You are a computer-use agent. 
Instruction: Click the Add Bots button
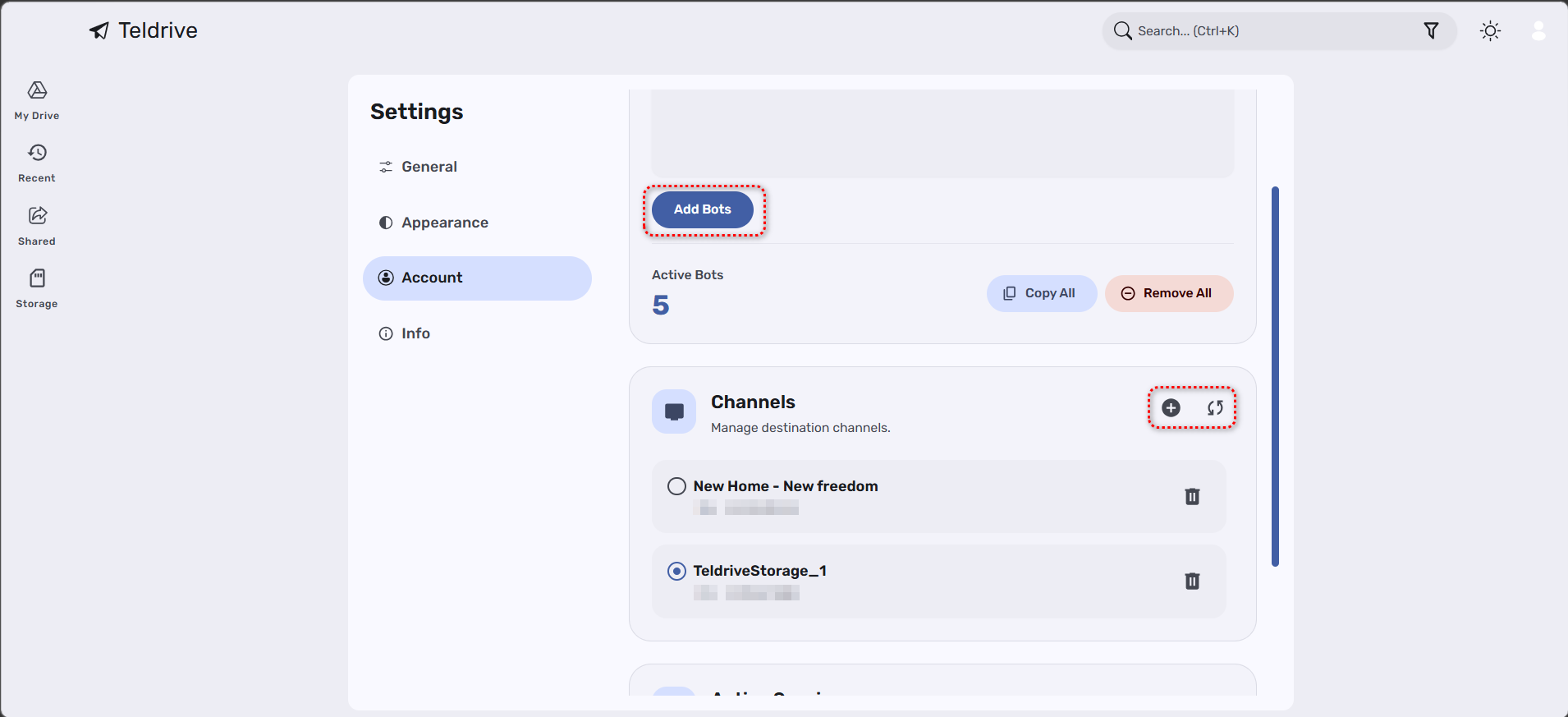click(703, 209)
